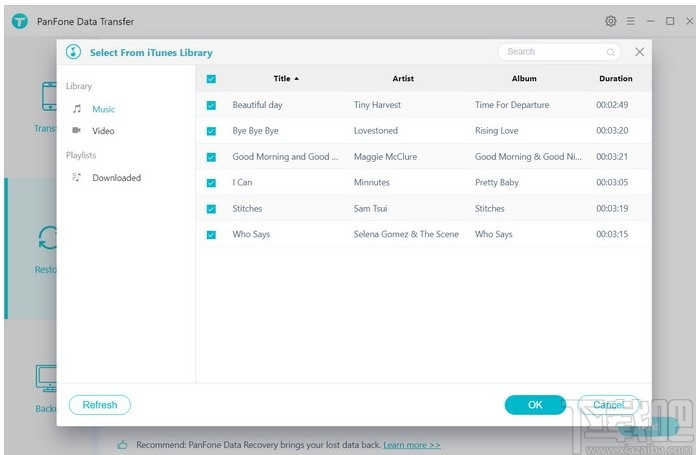This screenshot has width=696, height=455.
Task: Sort by the Duration column header
Action: [x=616, y=79]
